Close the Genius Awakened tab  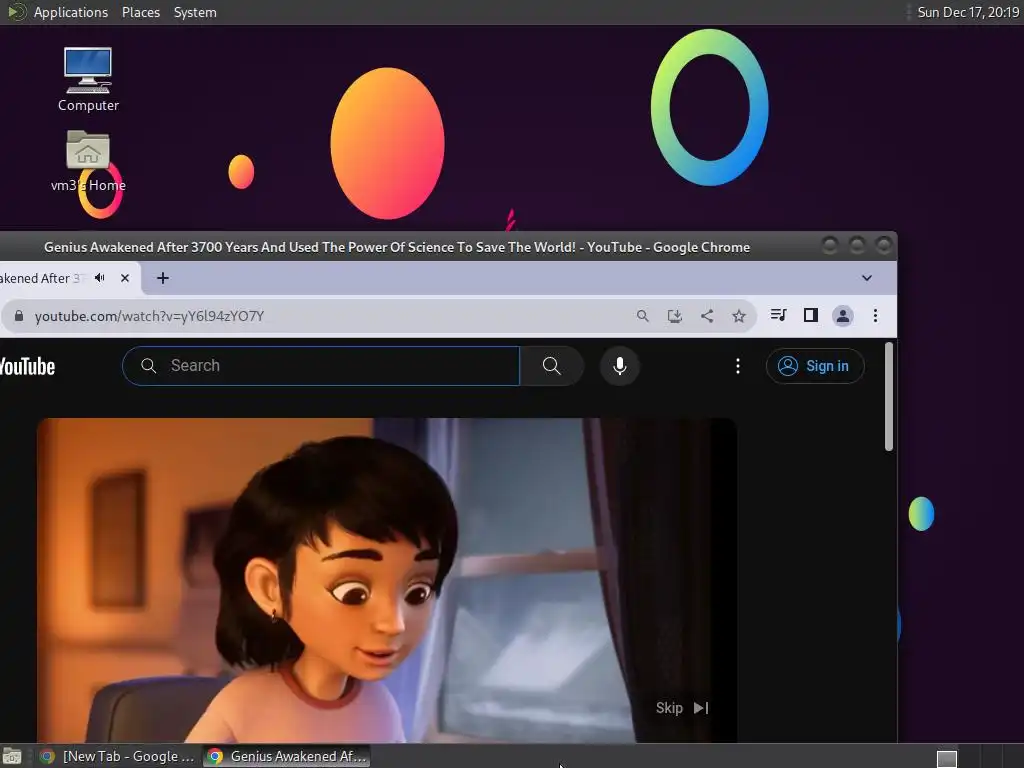125,278
